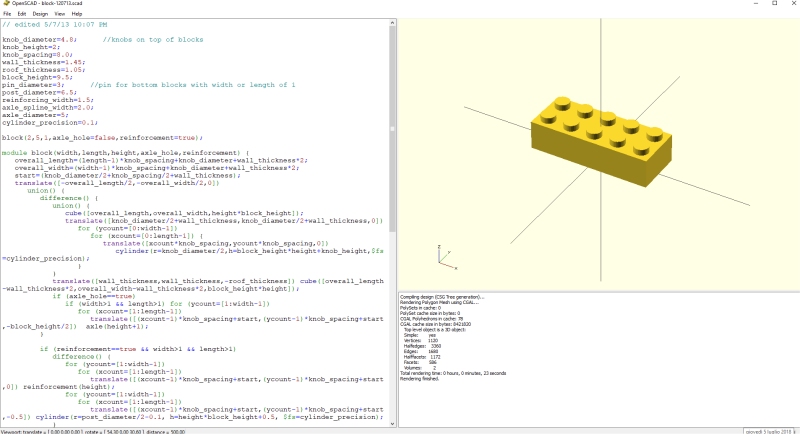Click the date tooltip "giovedì 5 luglio 2018"

click(769, 431)
